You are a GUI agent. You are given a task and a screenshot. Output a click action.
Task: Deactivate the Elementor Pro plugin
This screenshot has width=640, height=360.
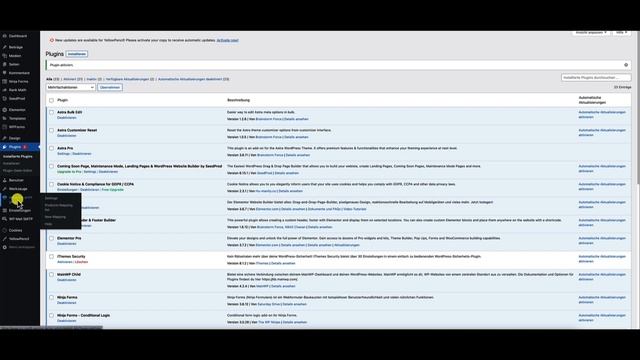67,244
